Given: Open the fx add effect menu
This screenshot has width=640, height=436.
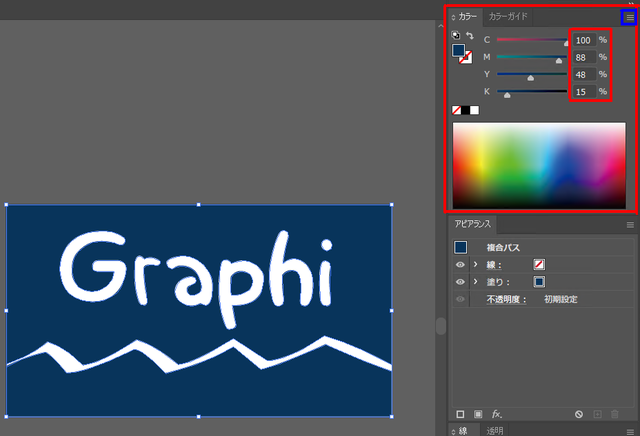Looking at the screenshot, I should click(x=496, y=414).
